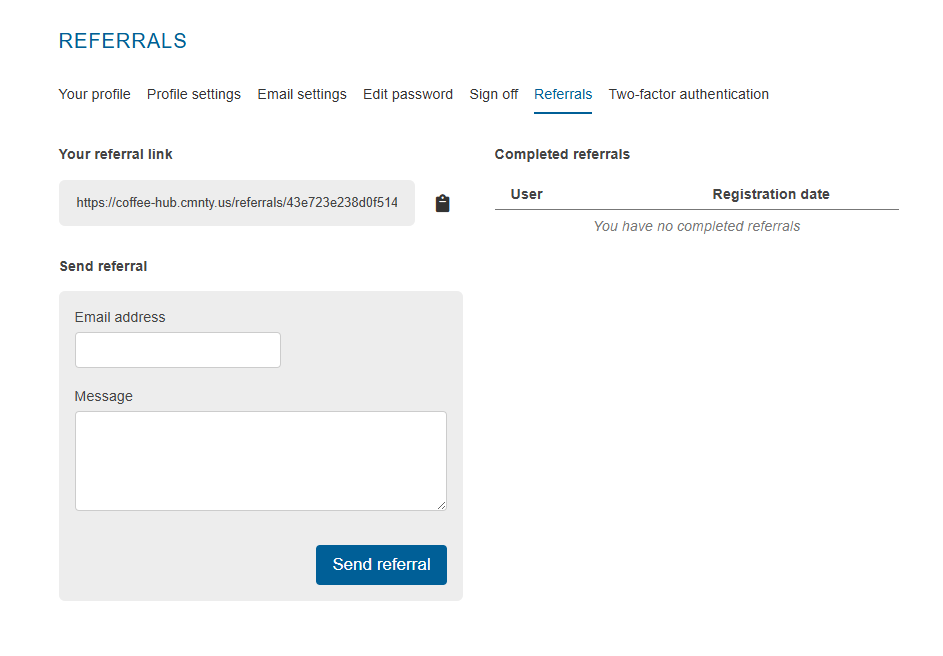Go to the Email settings tab
The image size is (943, 656).
[x=302, y=94]
